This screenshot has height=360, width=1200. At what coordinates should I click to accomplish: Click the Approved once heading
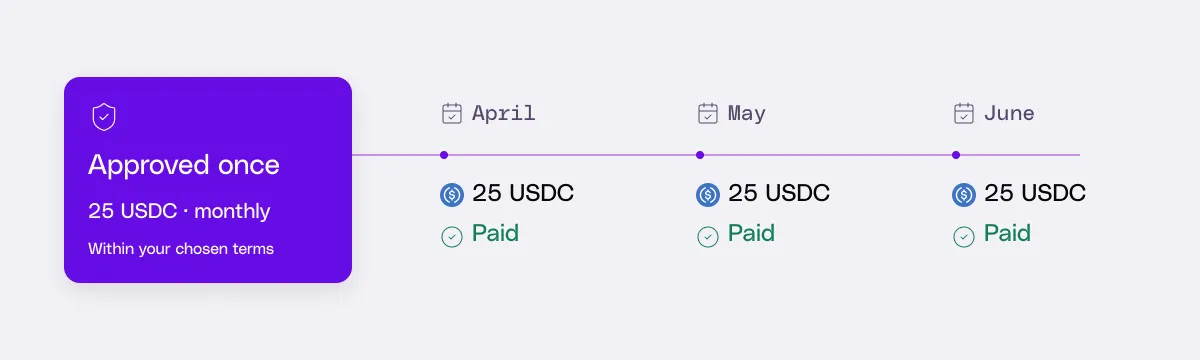tap(184, 165)
